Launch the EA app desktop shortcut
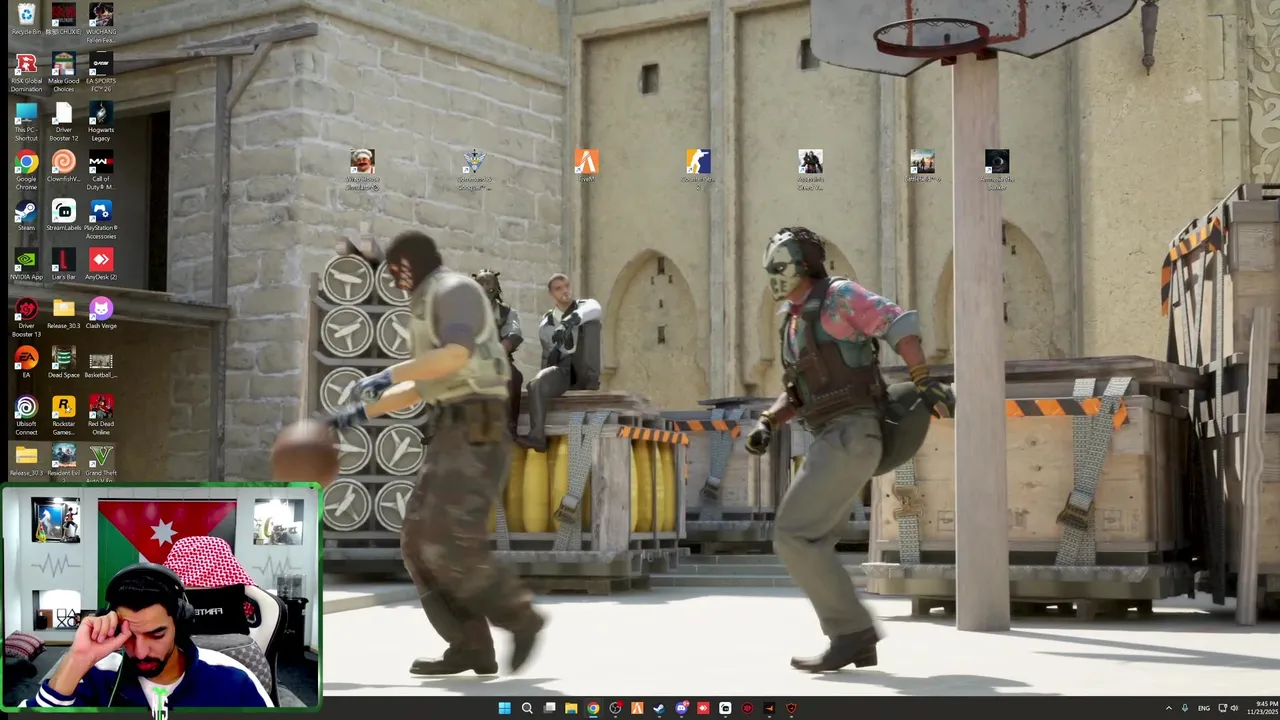The height and width of the screenshot is (720, 1280). [26, 363]
